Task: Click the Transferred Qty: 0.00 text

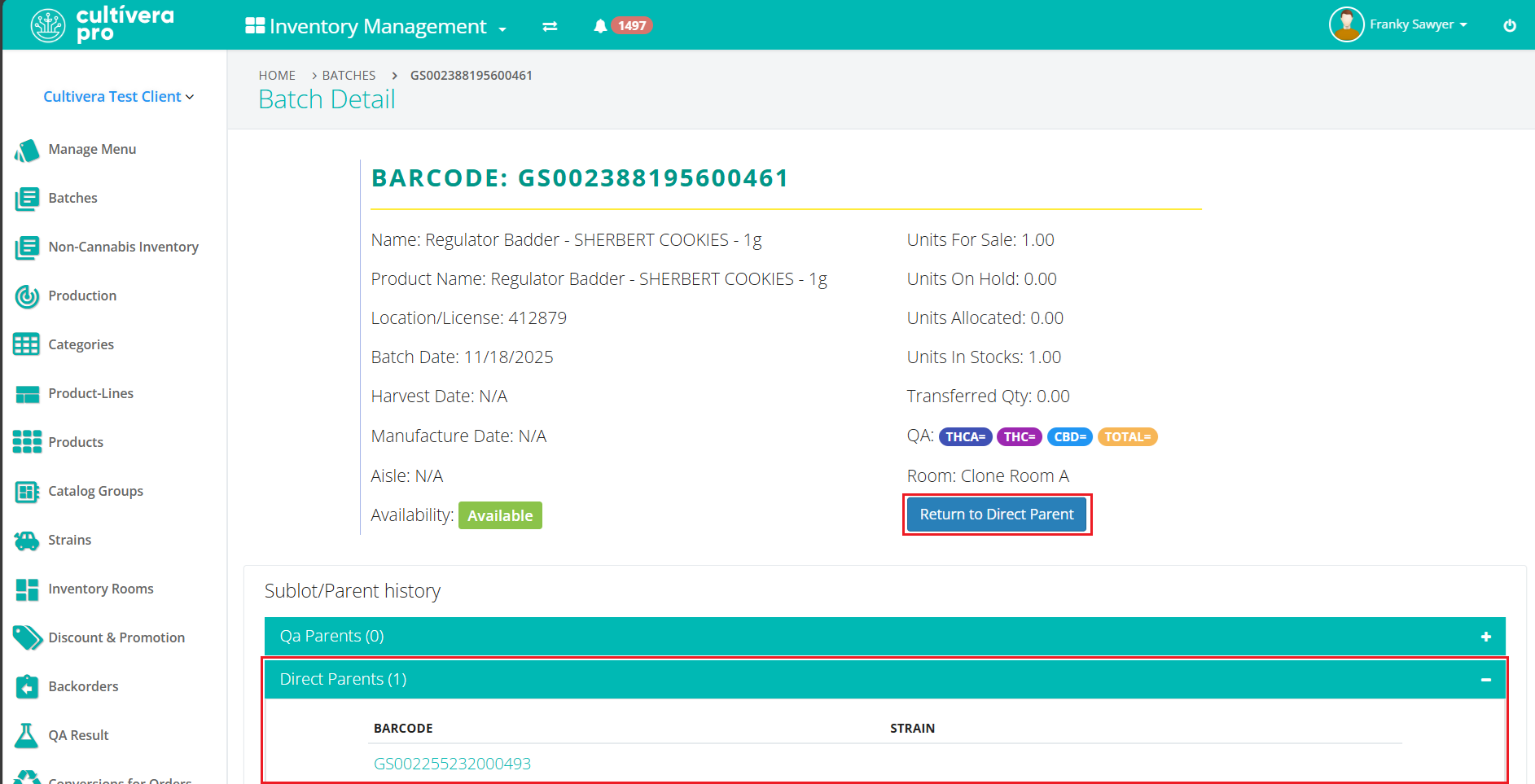Action: tap(989, 396)
